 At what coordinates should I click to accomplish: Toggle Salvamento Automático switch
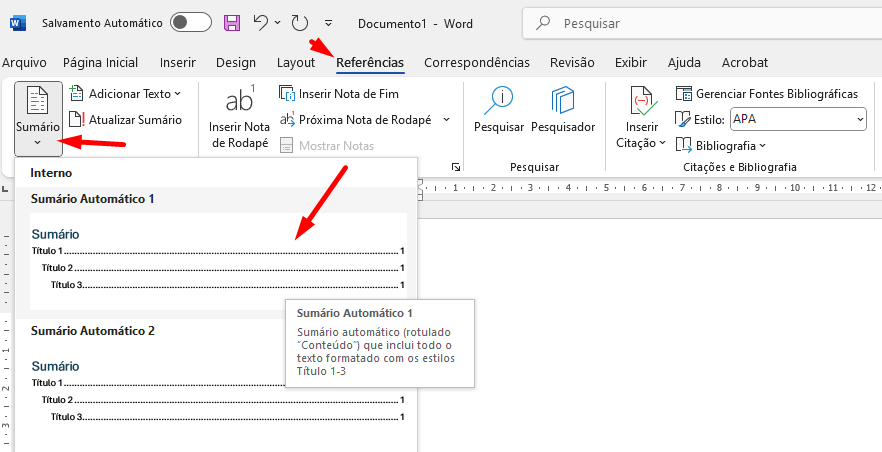pos(191,22)
